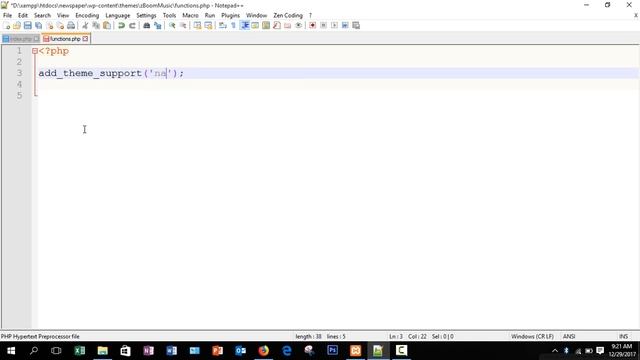Screen dimensions: 640x360
Task: Open the View menu
Action: 63,16
